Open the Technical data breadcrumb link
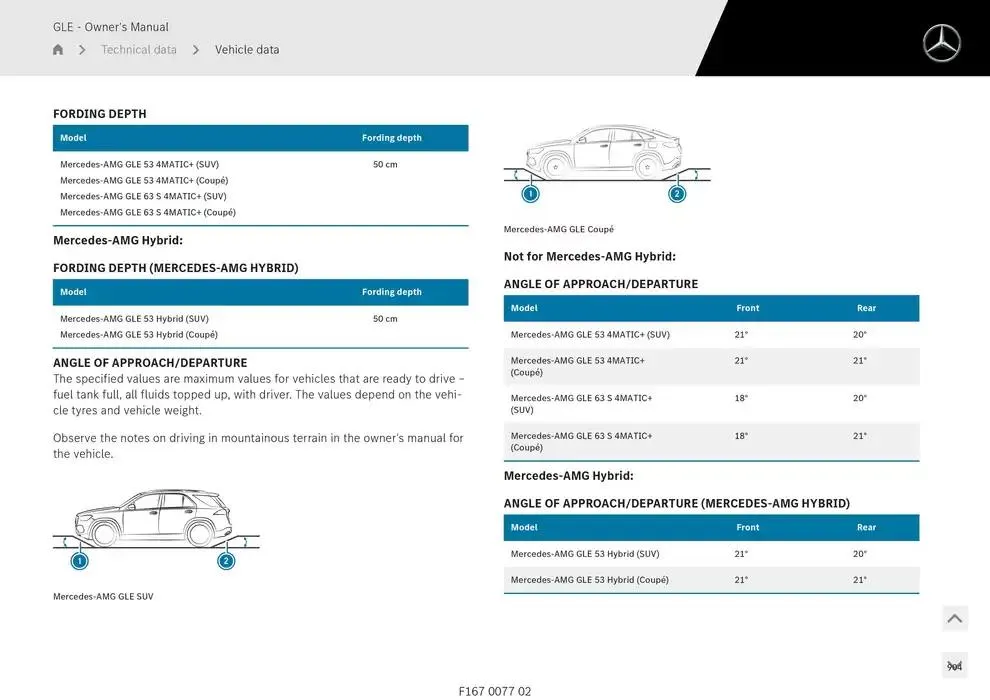 [139, 48]
